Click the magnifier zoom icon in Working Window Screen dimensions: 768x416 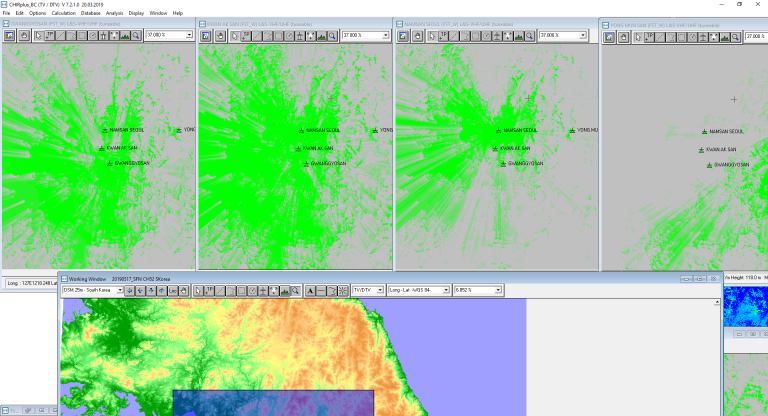(x=297, y=290)
